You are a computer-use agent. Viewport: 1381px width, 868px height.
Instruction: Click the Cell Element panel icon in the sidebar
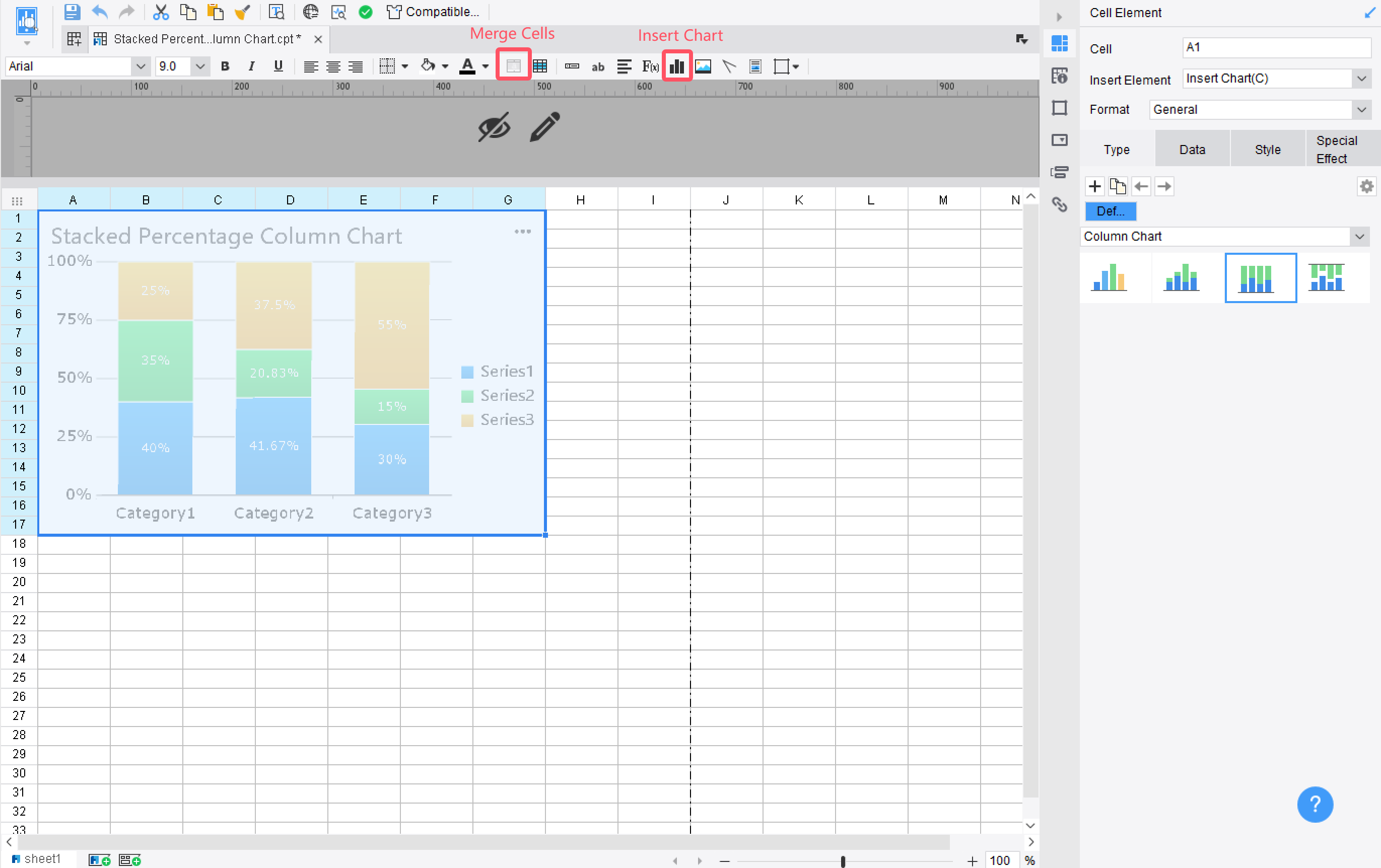tap(1059, 44)
